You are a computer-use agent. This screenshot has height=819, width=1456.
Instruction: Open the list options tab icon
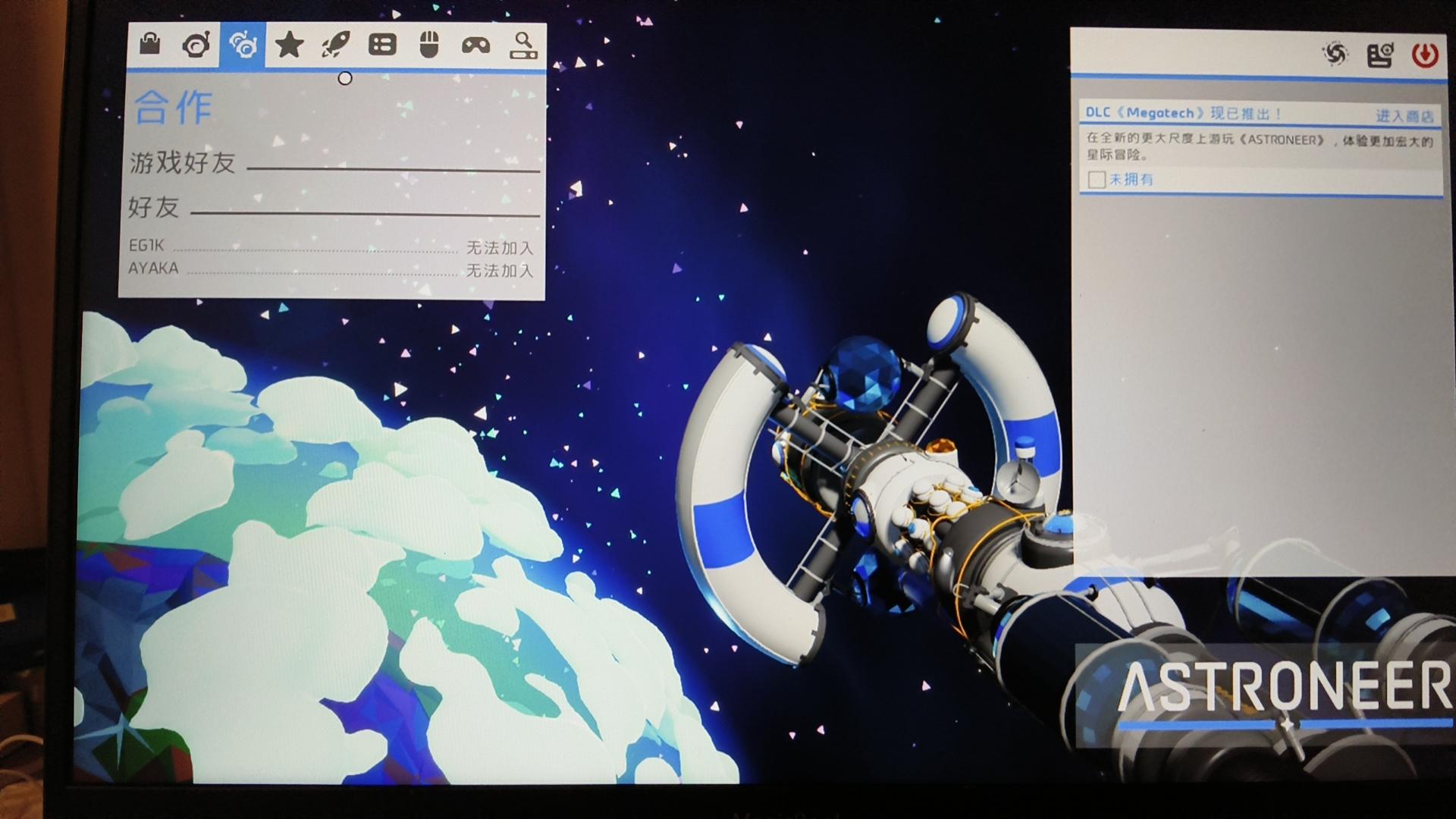(382, 45)
